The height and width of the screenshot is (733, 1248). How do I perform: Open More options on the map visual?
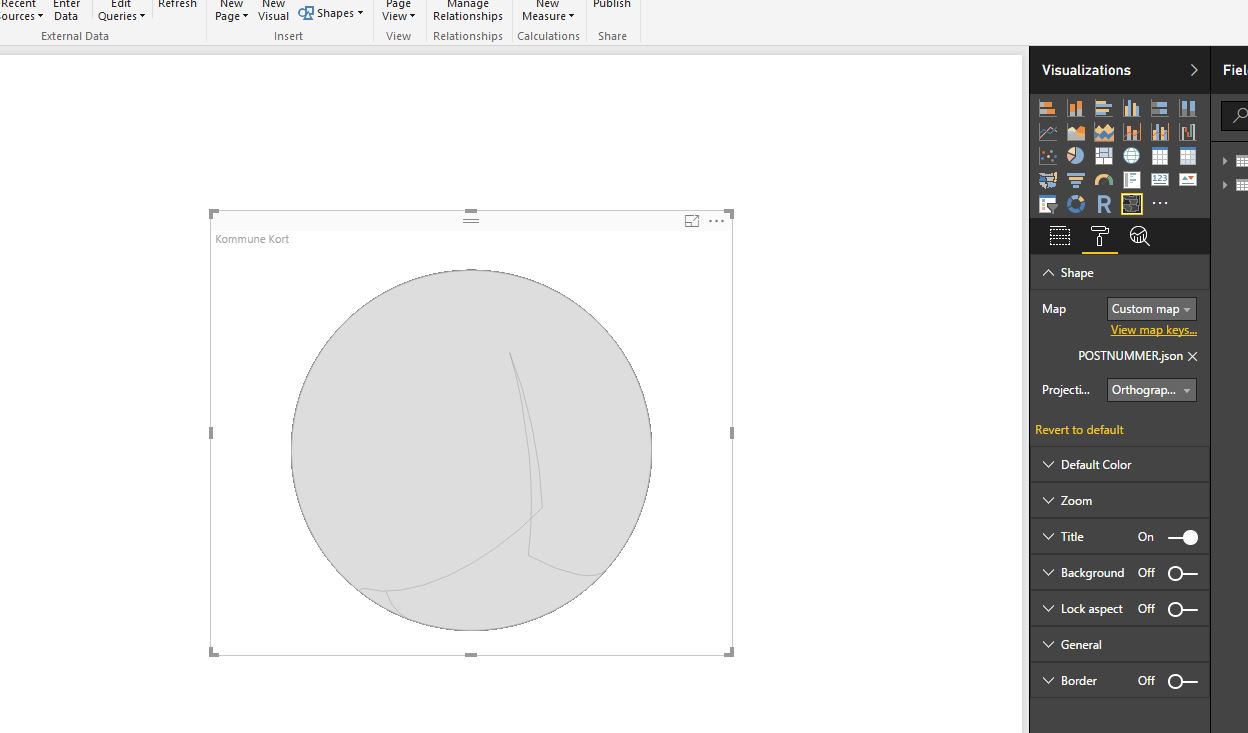[716, 221]
